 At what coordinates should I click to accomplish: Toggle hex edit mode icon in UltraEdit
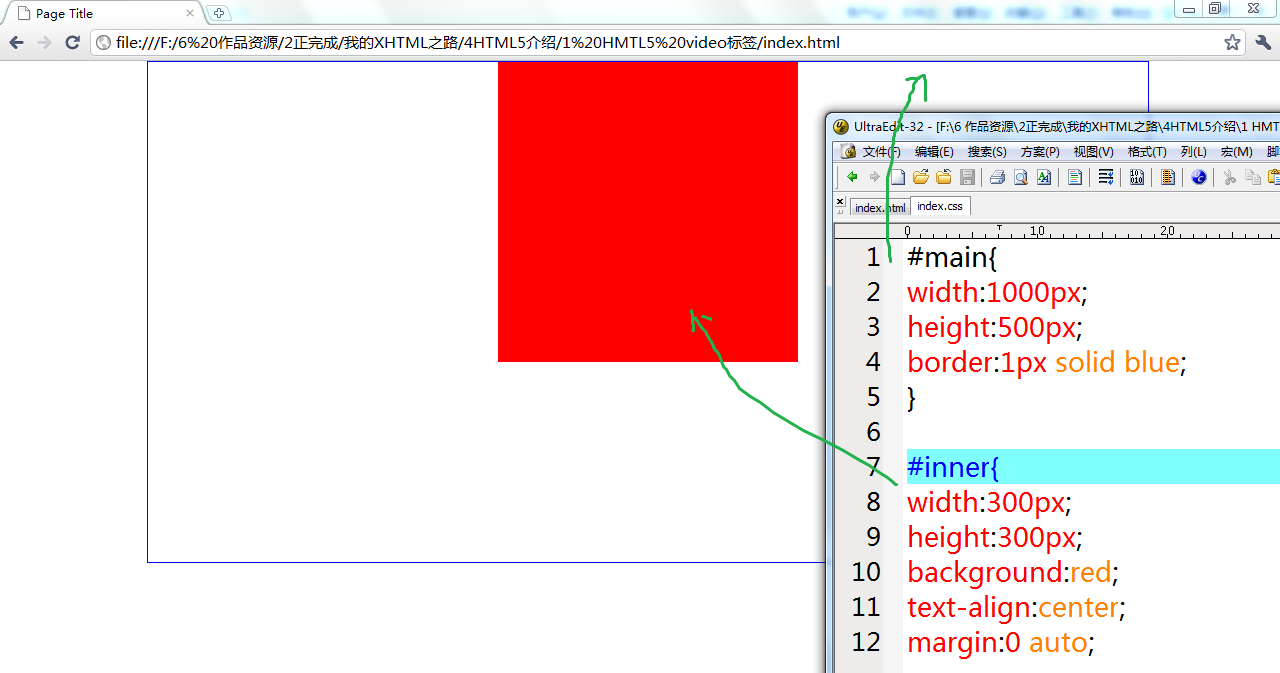click(x=1137, y=177)
